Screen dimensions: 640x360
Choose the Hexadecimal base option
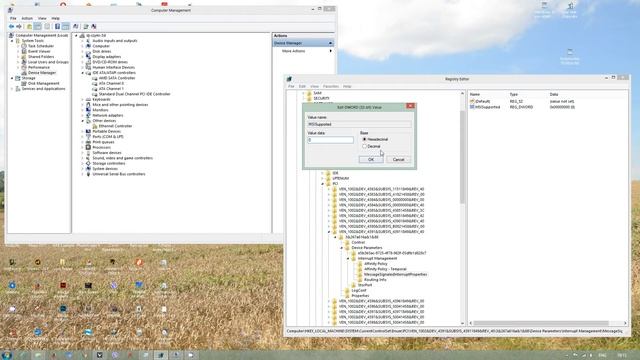pyautogui.click(x=364, y=140)
